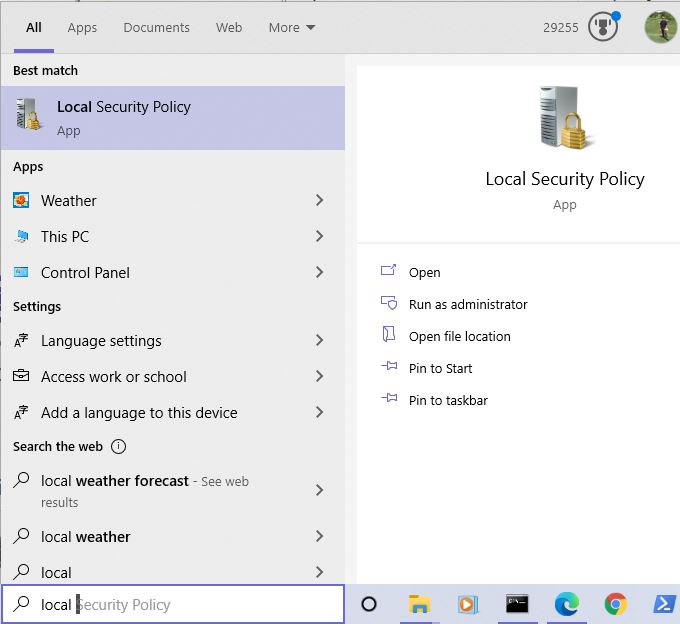Open PowerShell from taskbar

click(x=664, y=604)
